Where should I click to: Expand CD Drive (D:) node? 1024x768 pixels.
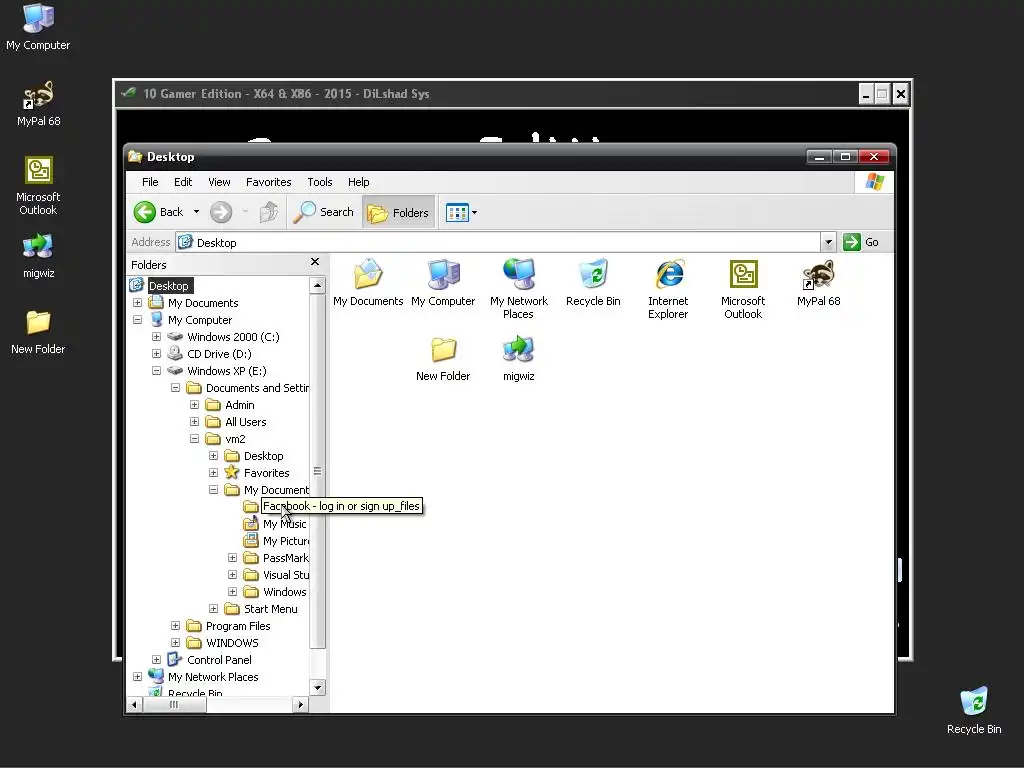coord(156,353)
